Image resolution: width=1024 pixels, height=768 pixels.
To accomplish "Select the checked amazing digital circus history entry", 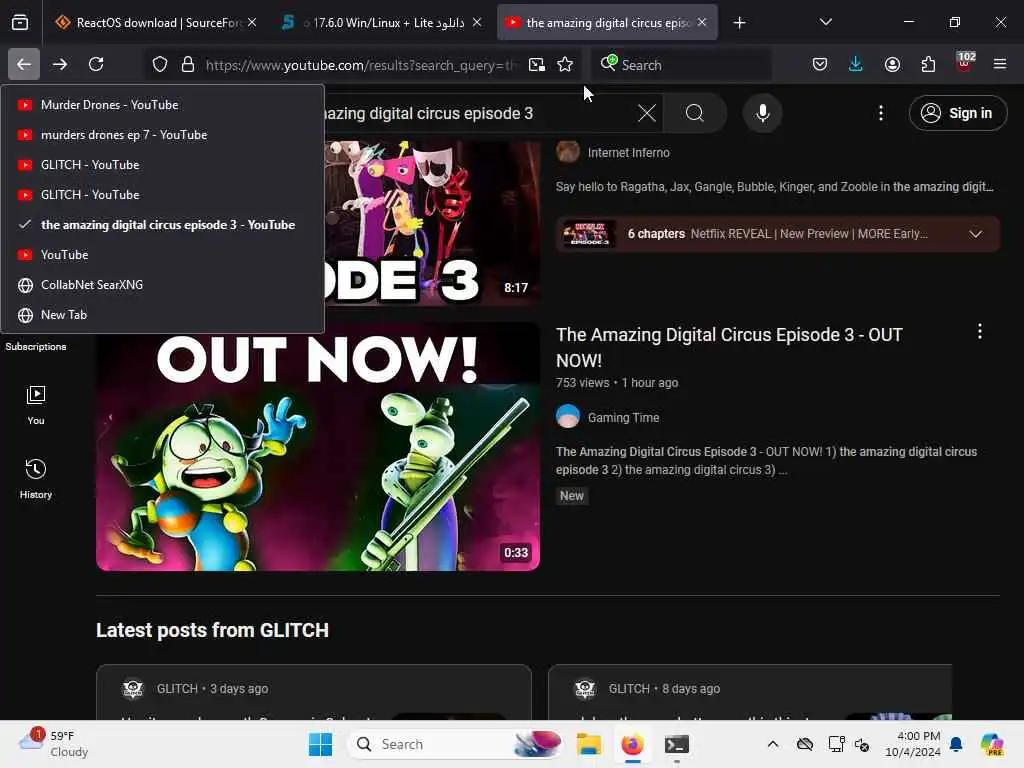I will coord(163,225).
